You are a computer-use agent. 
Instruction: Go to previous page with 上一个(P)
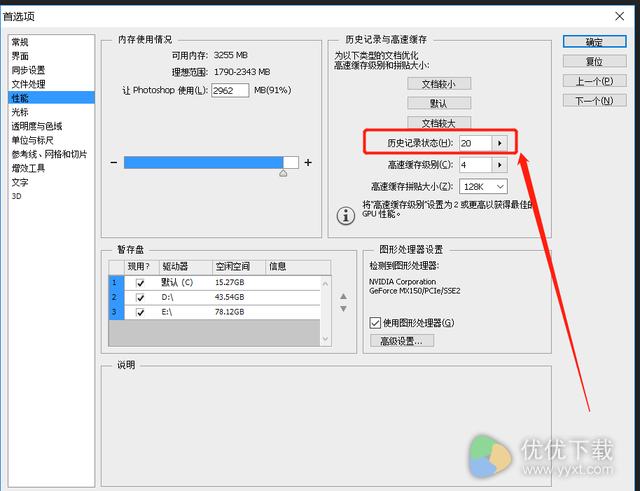594,81
